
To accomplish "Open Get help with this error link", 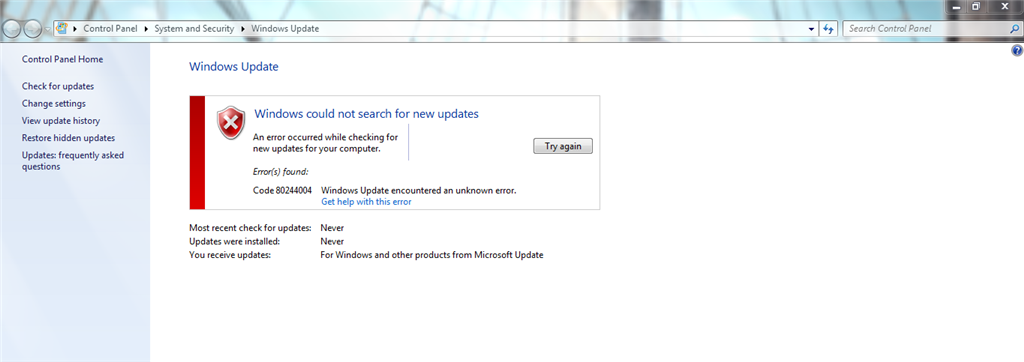I will (x=366, y=202).
